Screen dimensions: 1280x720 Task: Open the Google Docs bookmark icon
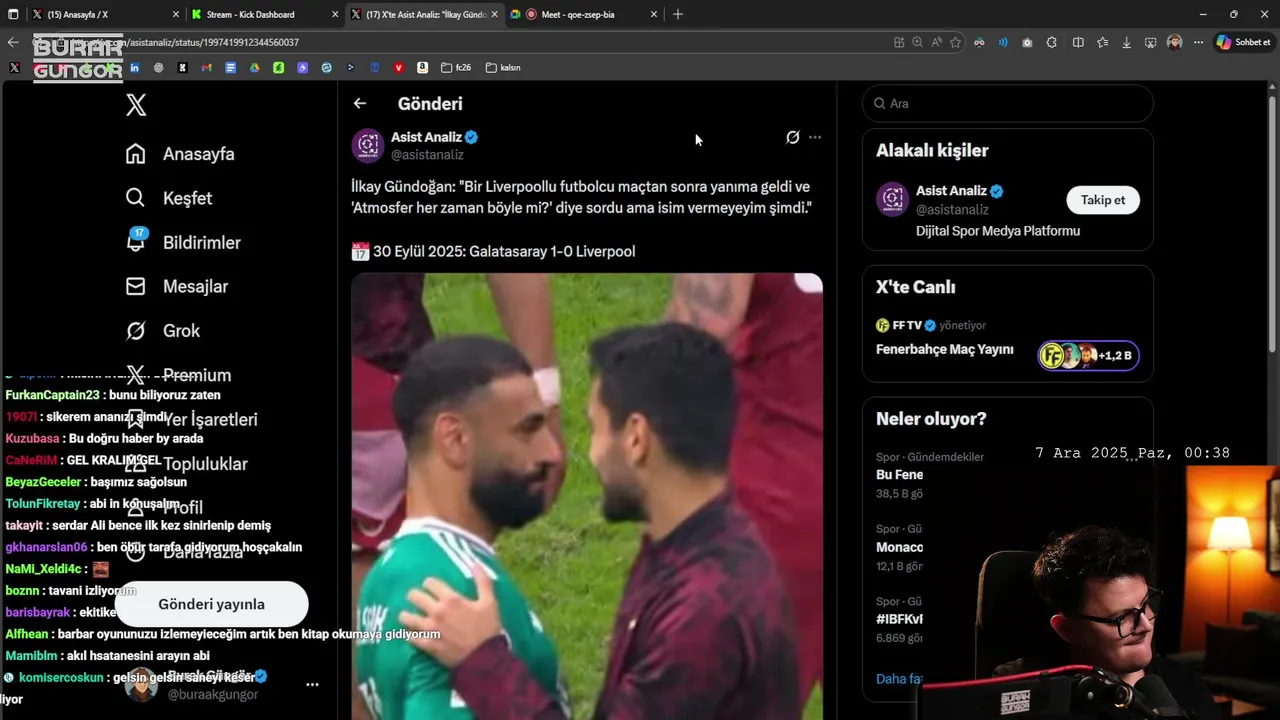230,67
